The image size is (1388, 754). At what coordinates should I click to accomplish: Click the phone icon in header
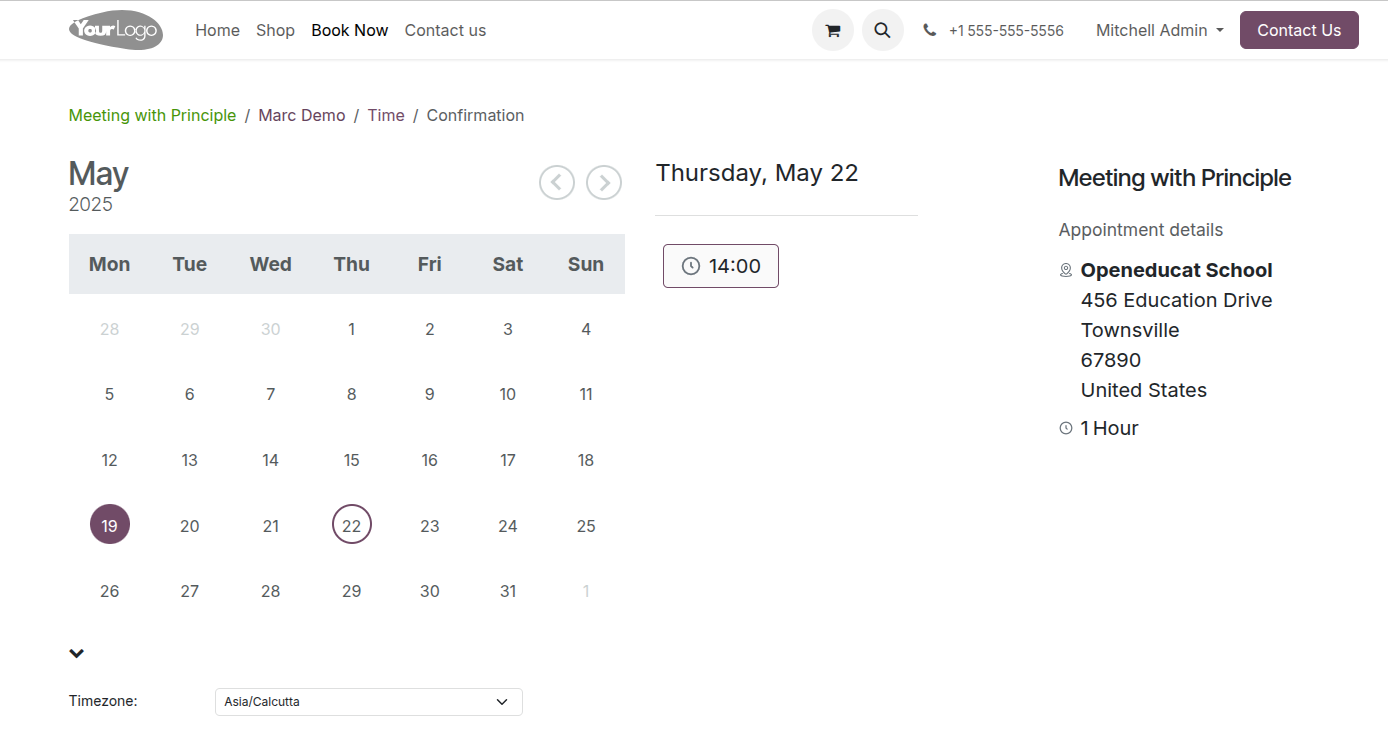point(930,30)
